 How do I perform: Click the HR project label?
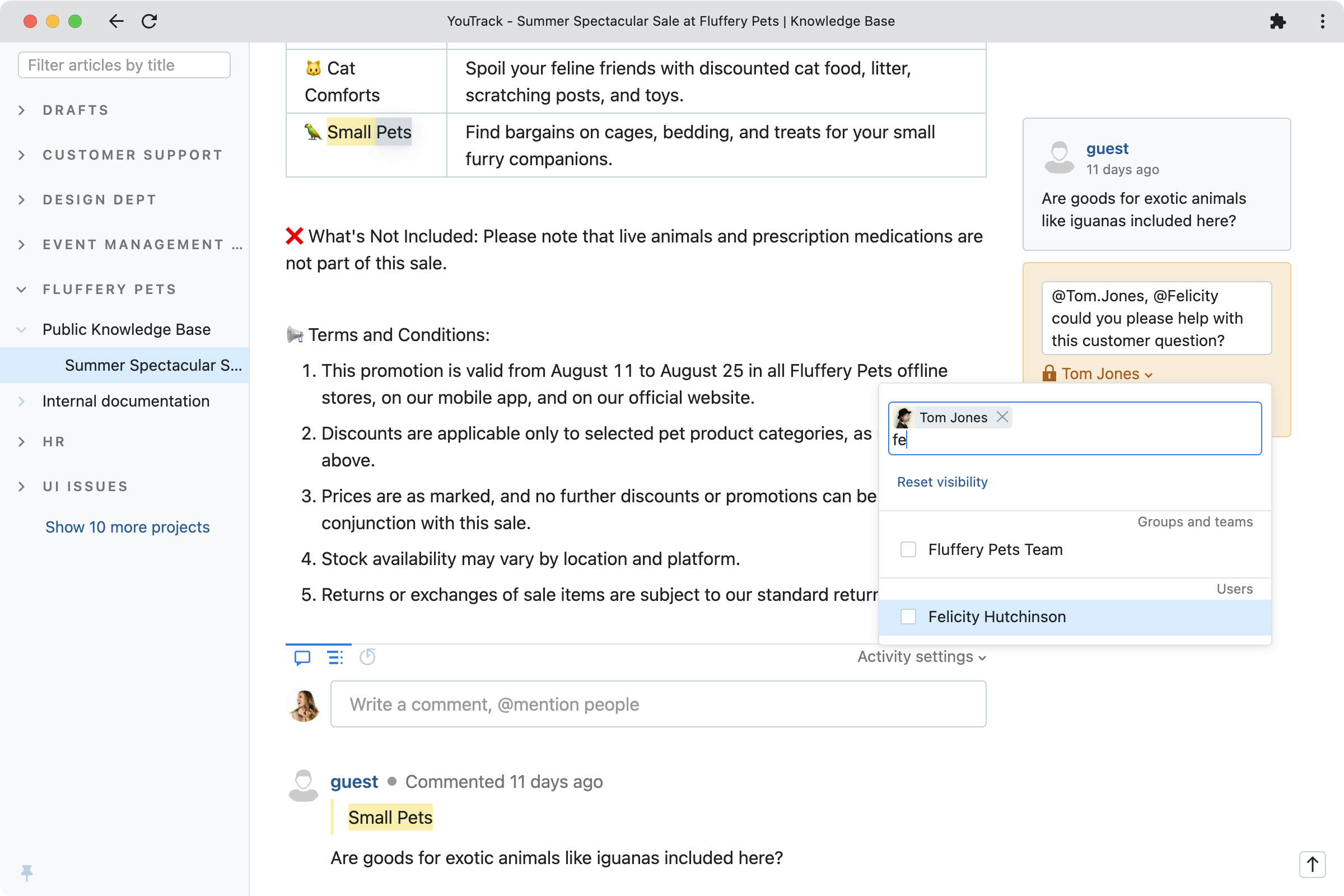coord(54,442)
